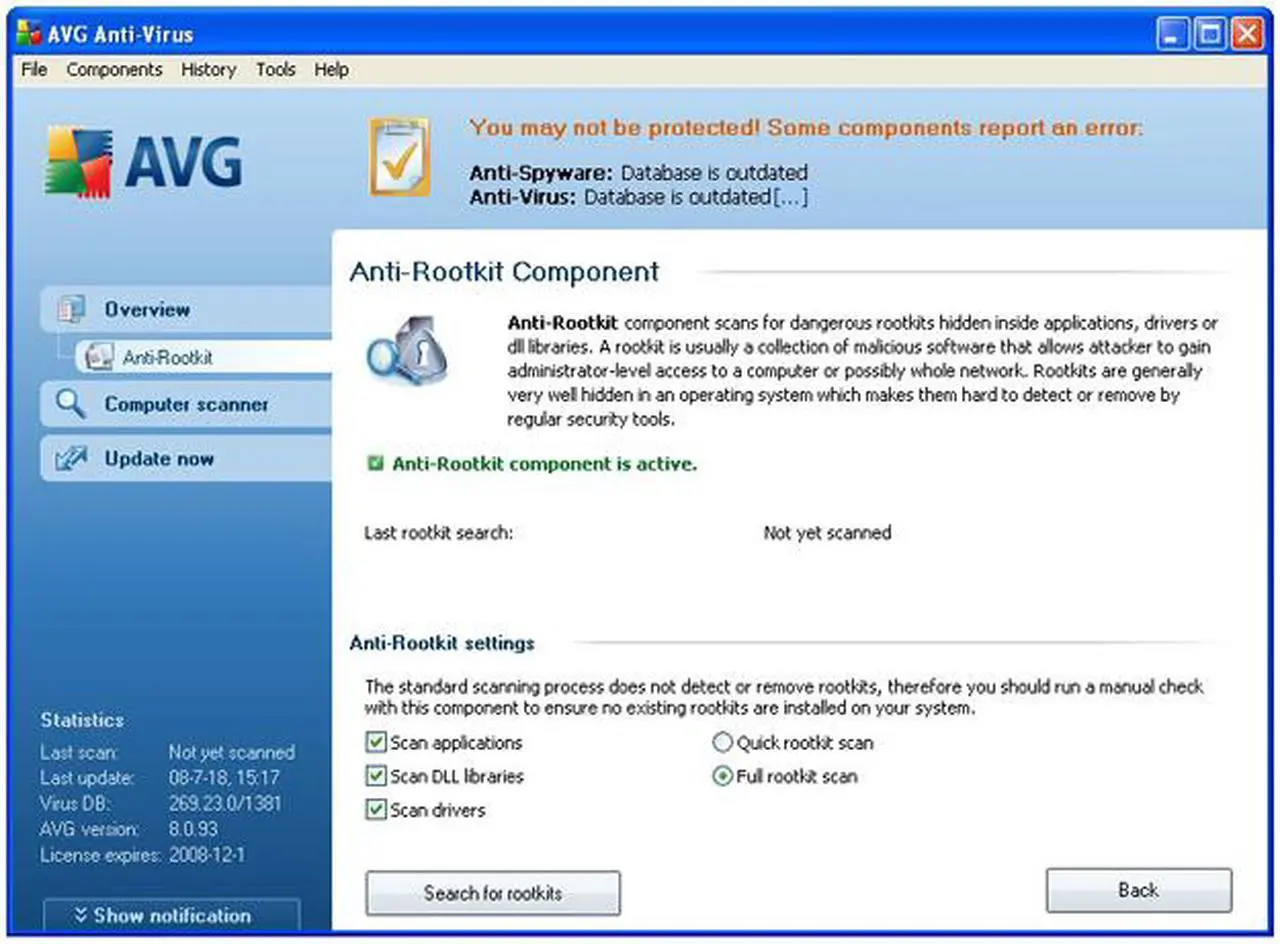The width and height of the screenshot is (1280, 944).
Task: Close the AVG Anti-Virus window
Action: (x=1246, y=34)
